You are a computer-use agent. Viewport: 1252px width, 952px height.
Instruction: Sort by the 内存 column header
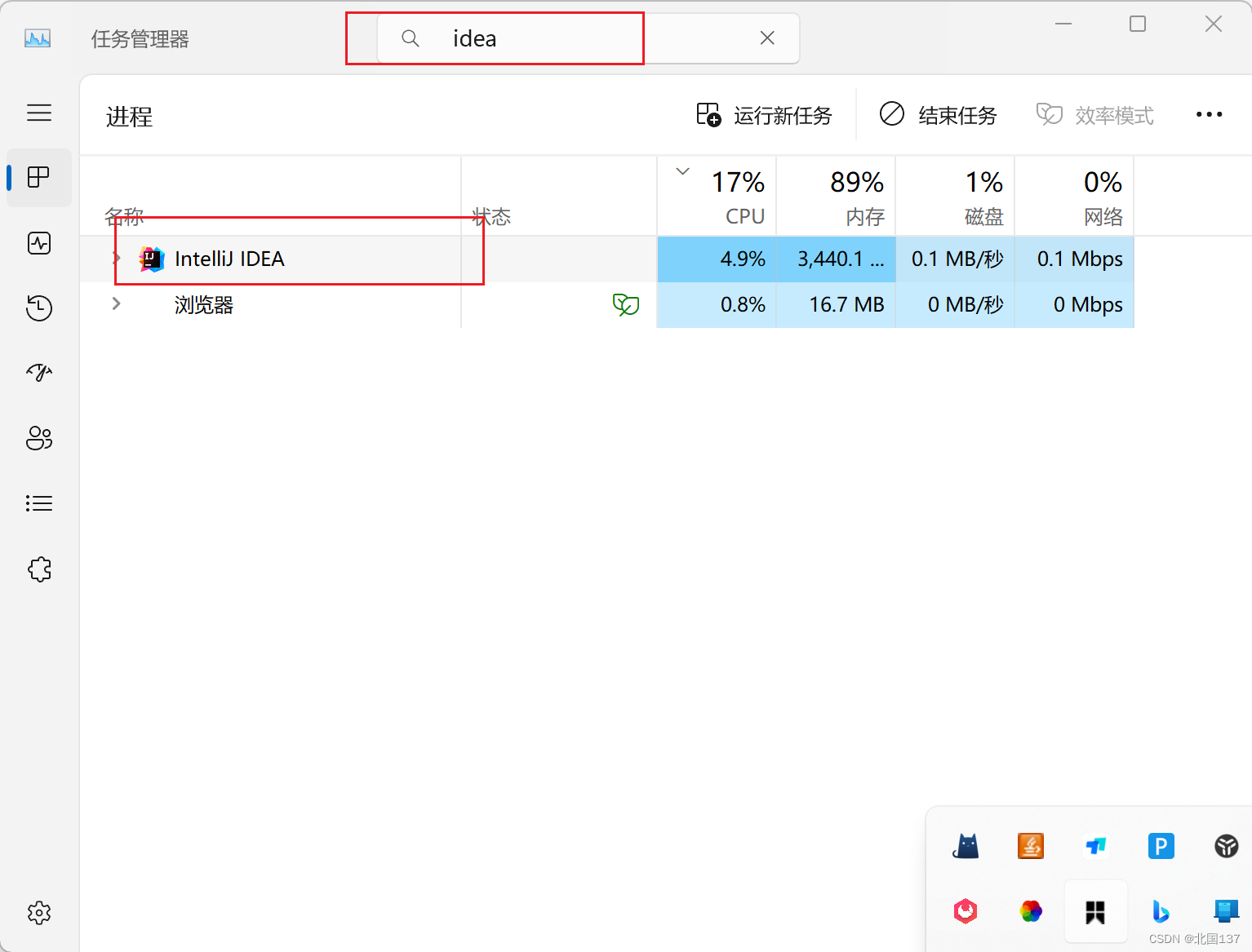836,196
